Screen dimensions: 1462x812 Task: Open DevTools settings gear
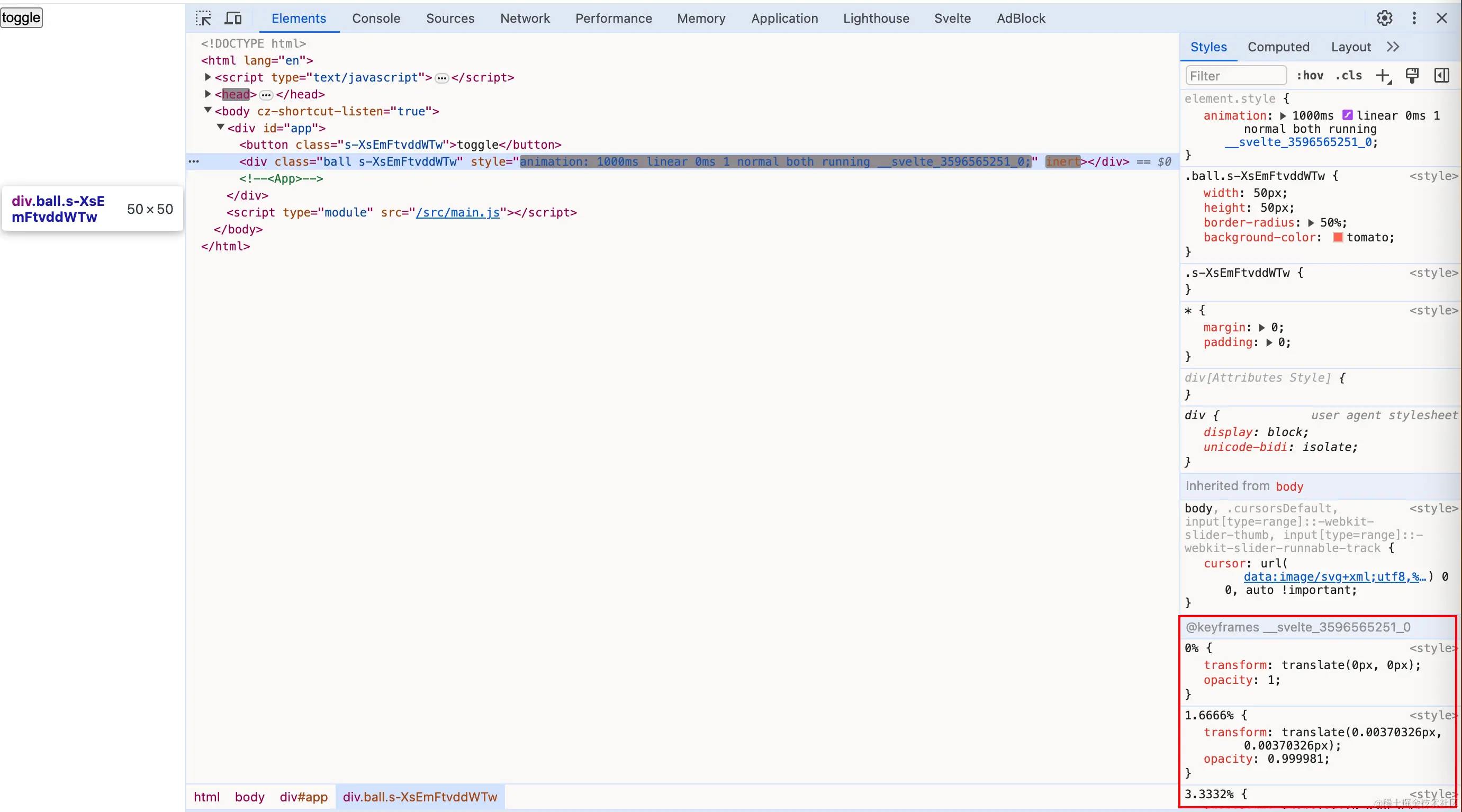point(1384,18)
